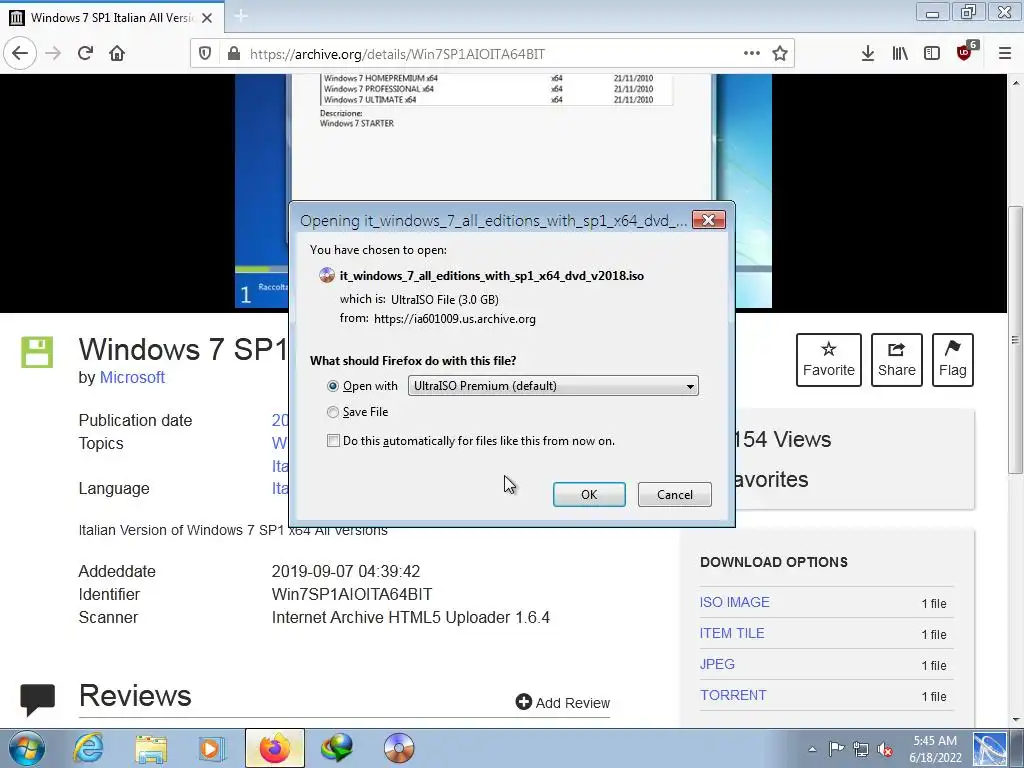
Task: Click the scrollbar up arrow
Action: tap(1015, 84)
